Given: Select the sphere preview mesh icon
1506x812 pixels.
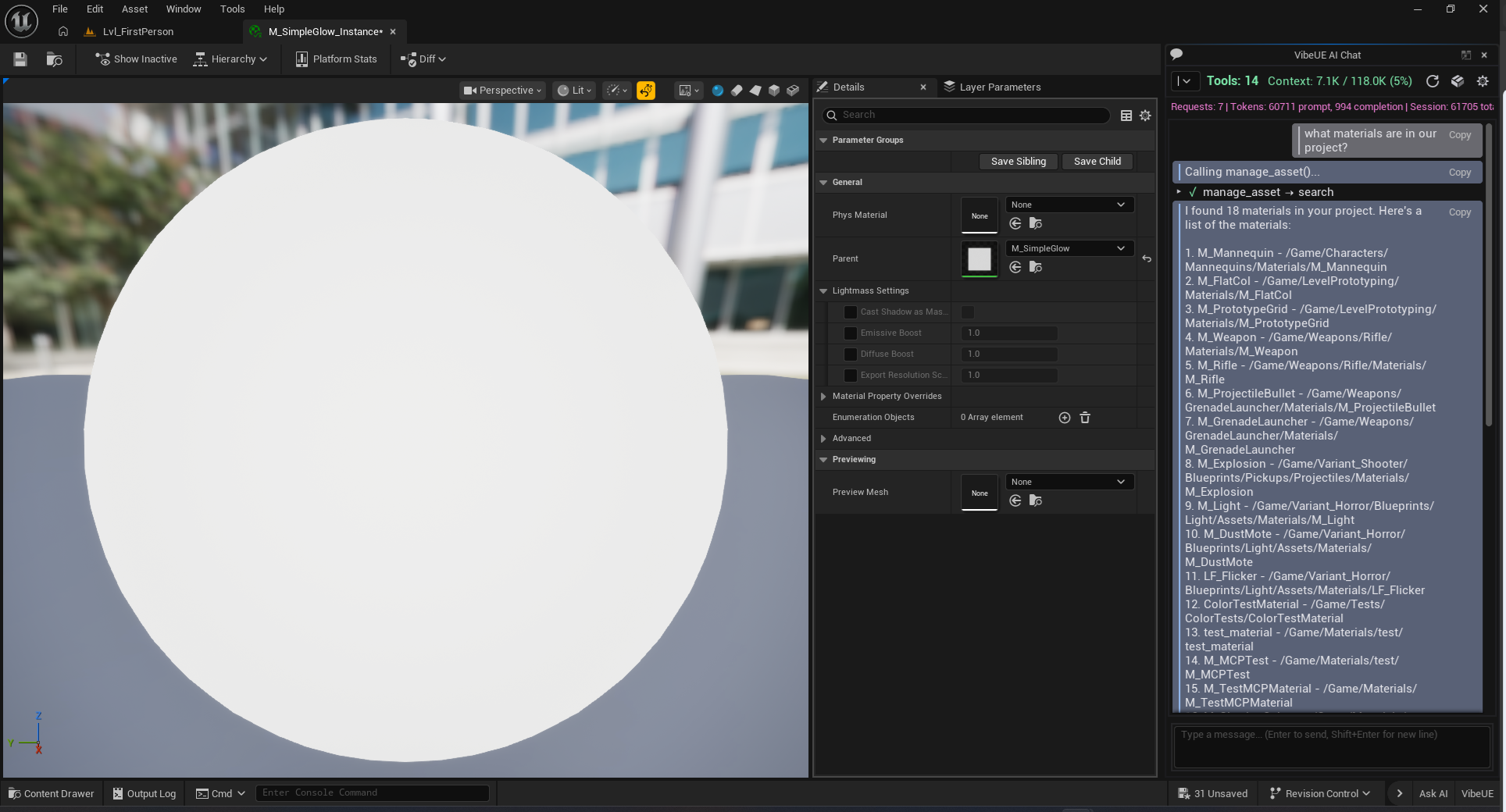Looking at the screenshot, I should pyautogui.click(x=718, y=91).
